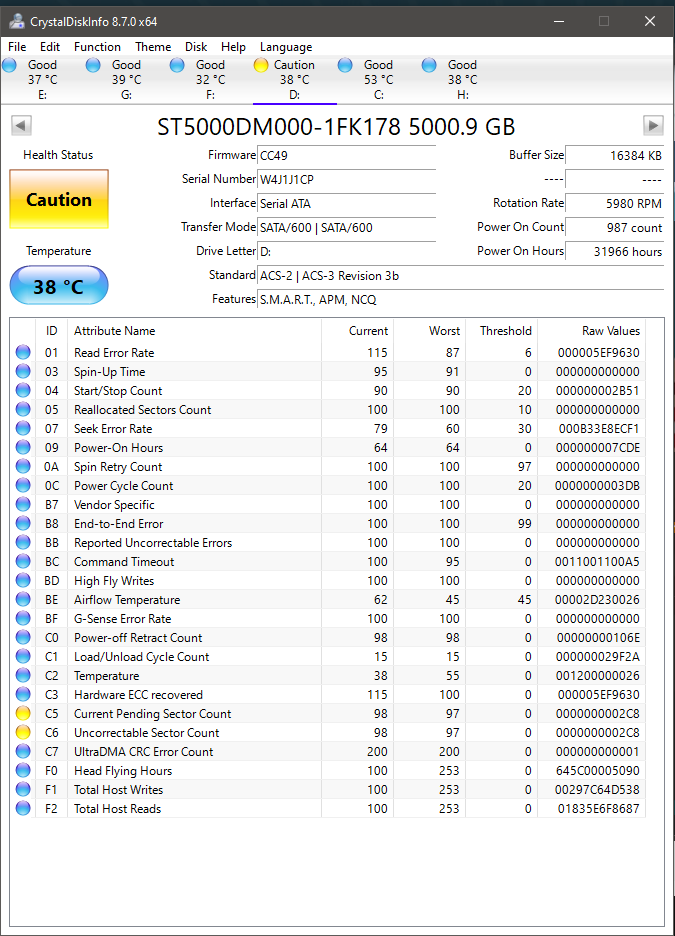
Task: Select drive C: Good 53 °C
Action: point(378,79)
